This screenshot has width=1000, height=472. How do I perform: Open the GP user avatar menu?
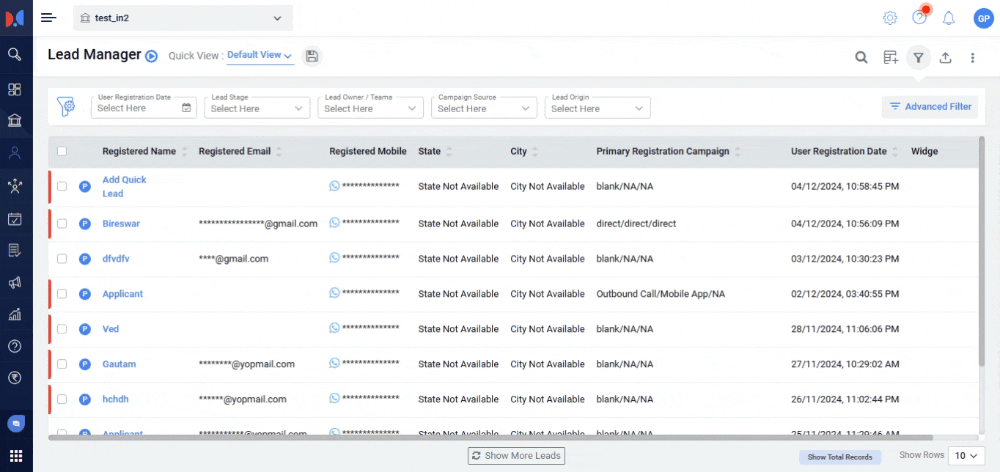click(983, 18)
